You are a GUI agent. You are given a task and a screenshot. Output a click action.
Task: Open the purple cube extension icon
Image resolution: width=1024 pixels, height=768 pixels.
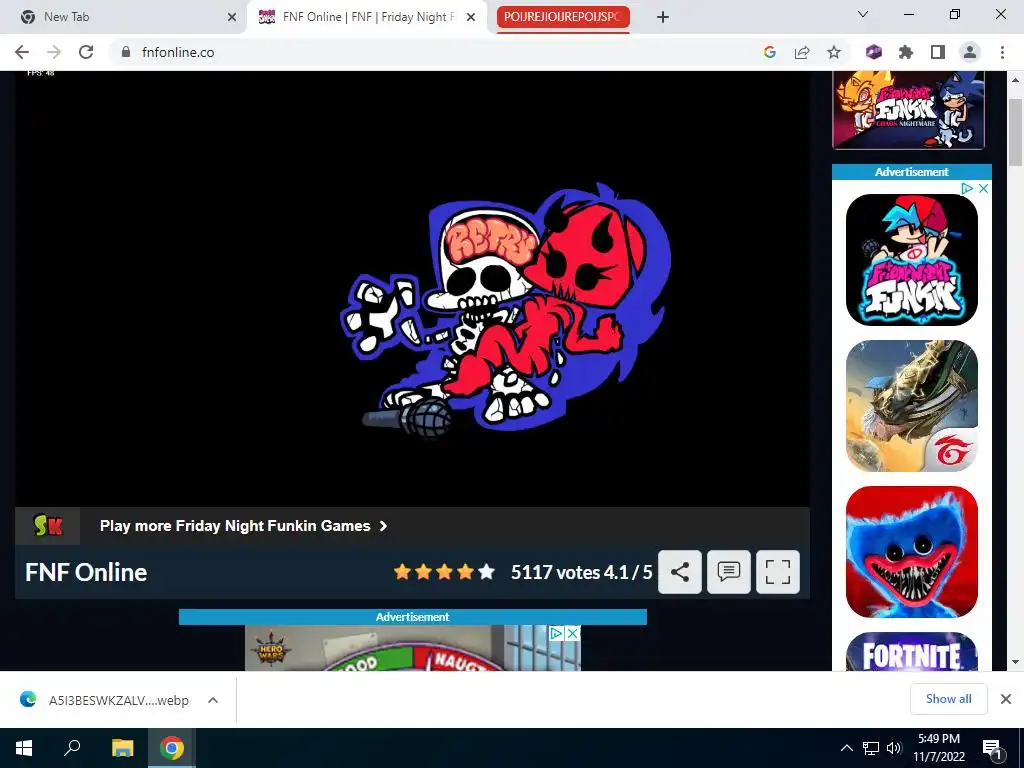874,52
